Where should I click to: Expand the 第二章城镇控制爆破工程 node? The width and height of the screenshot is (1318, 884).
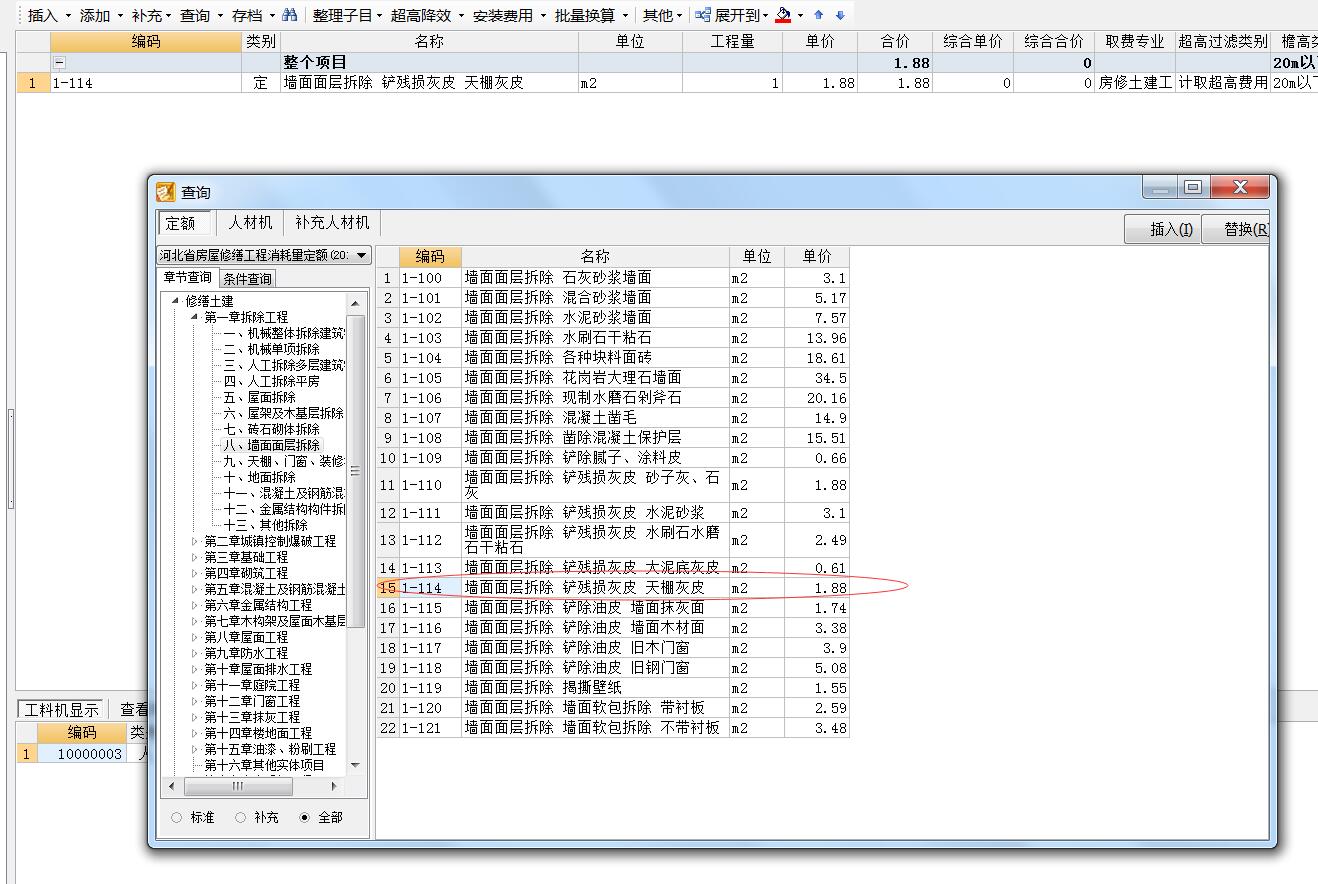coord(195,541)
